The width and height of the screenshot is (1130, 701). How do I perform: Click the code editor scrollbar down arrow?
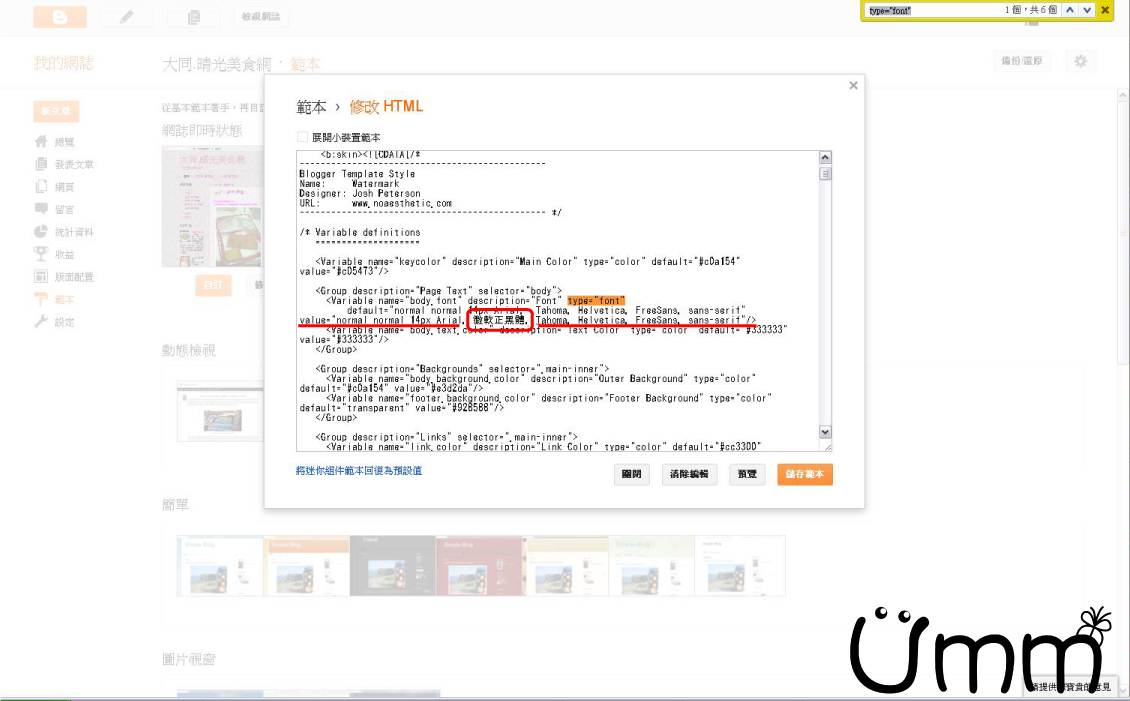[x=825, y=432]
